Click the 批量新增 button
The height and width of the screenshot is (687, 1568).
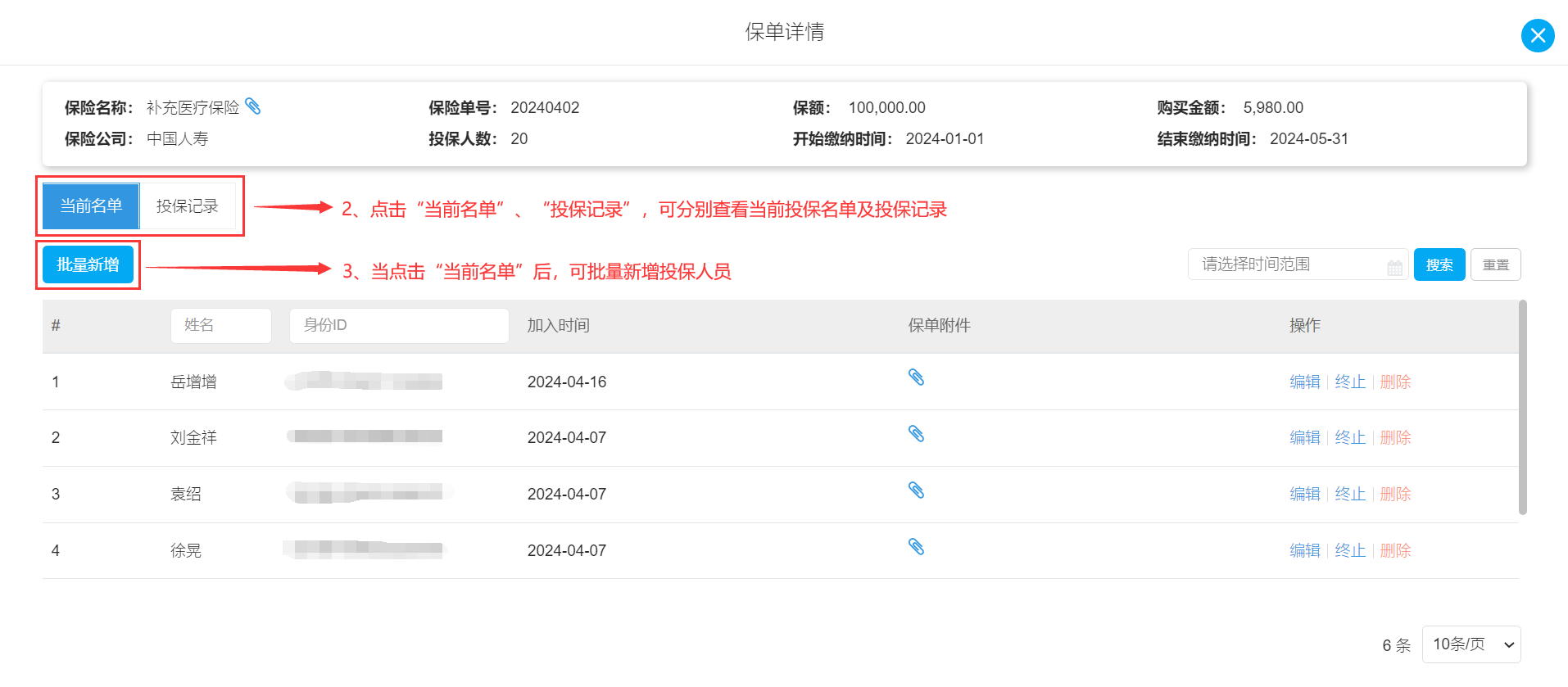pyautogui.click(x=88, y=264)
